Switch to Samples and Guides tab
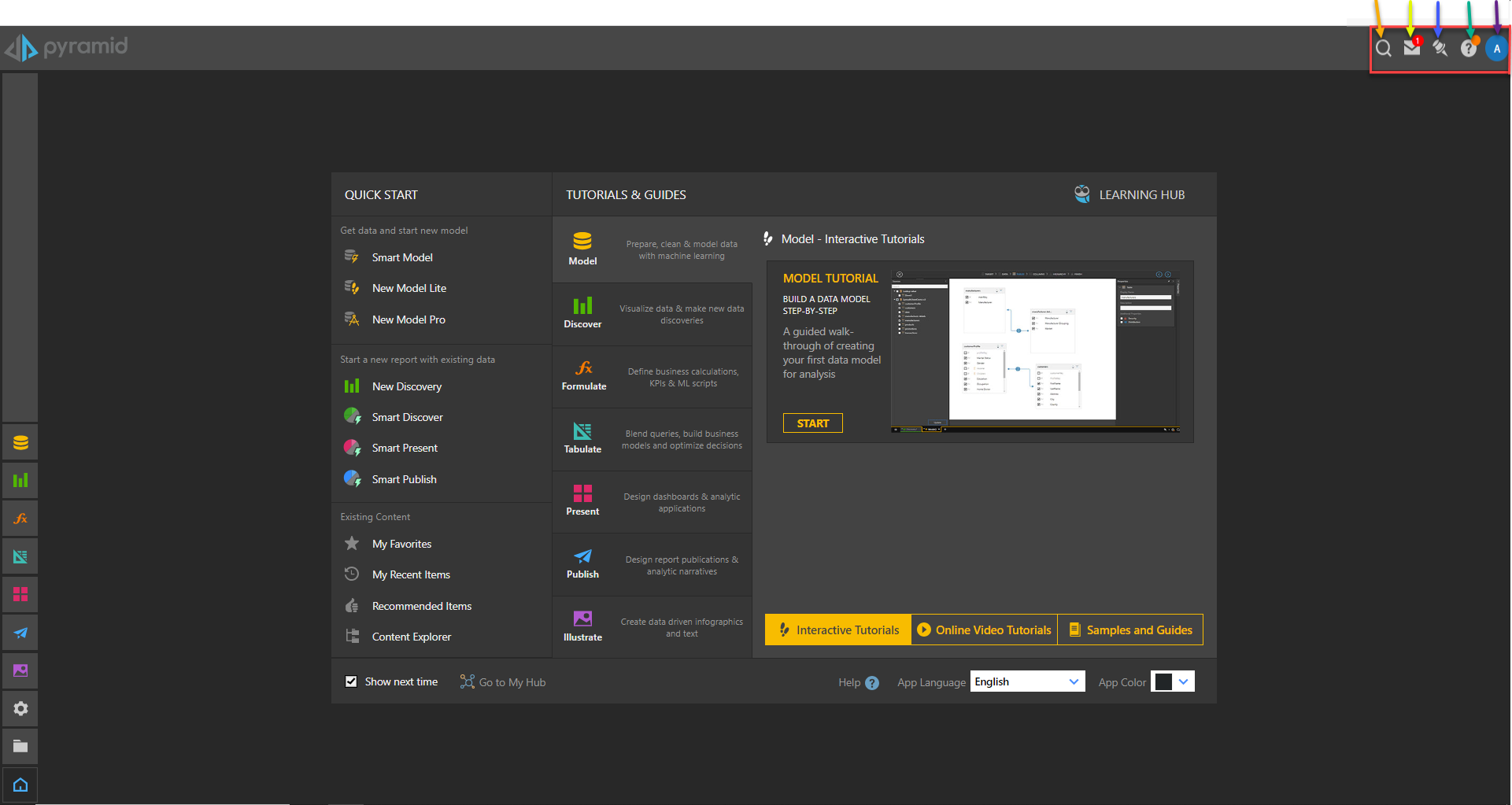This screenshot has width=1512, height=805. [x=1130, y=630]
